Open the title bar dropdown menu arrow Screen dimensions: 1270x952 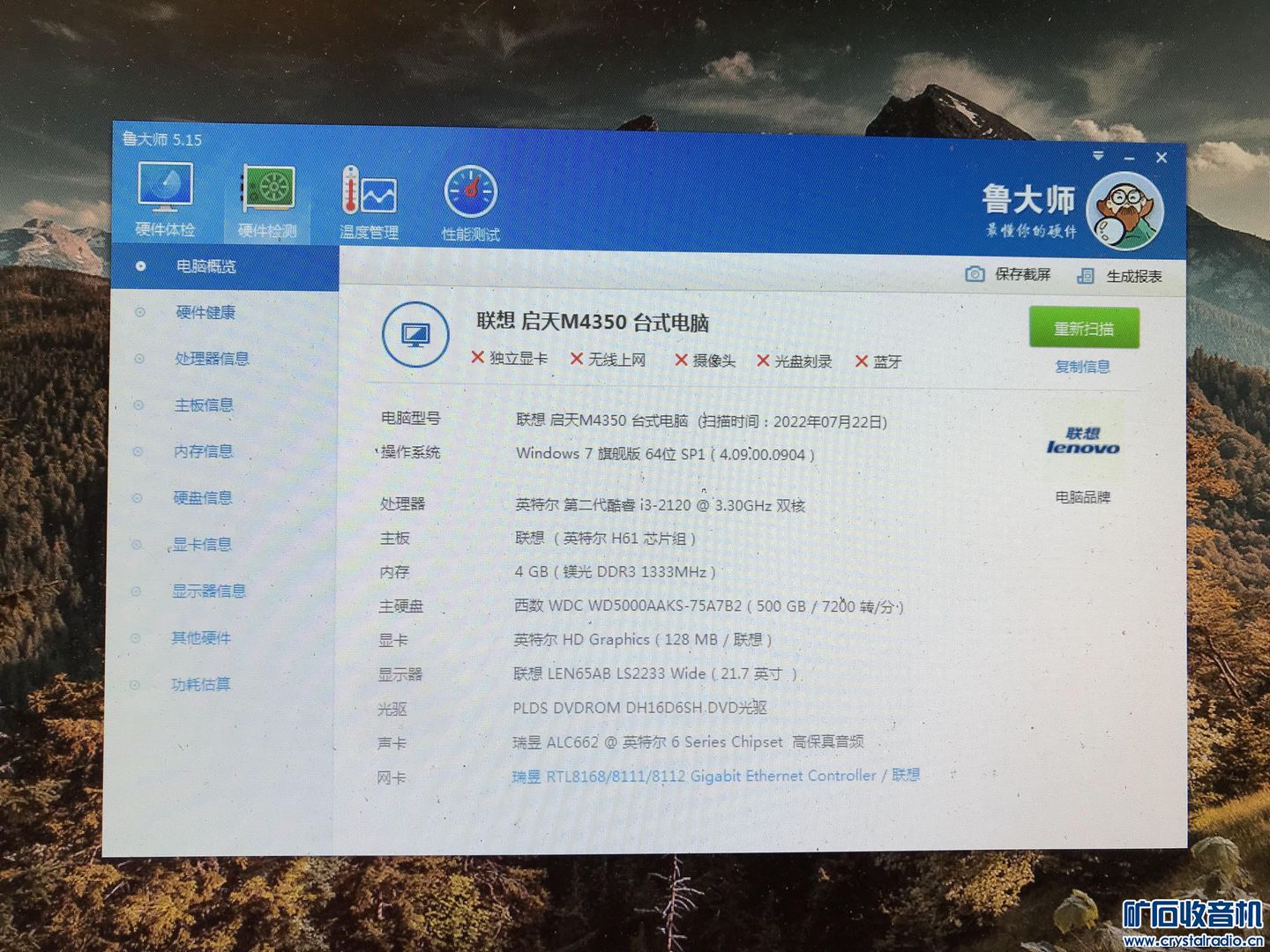[1098, 155]
